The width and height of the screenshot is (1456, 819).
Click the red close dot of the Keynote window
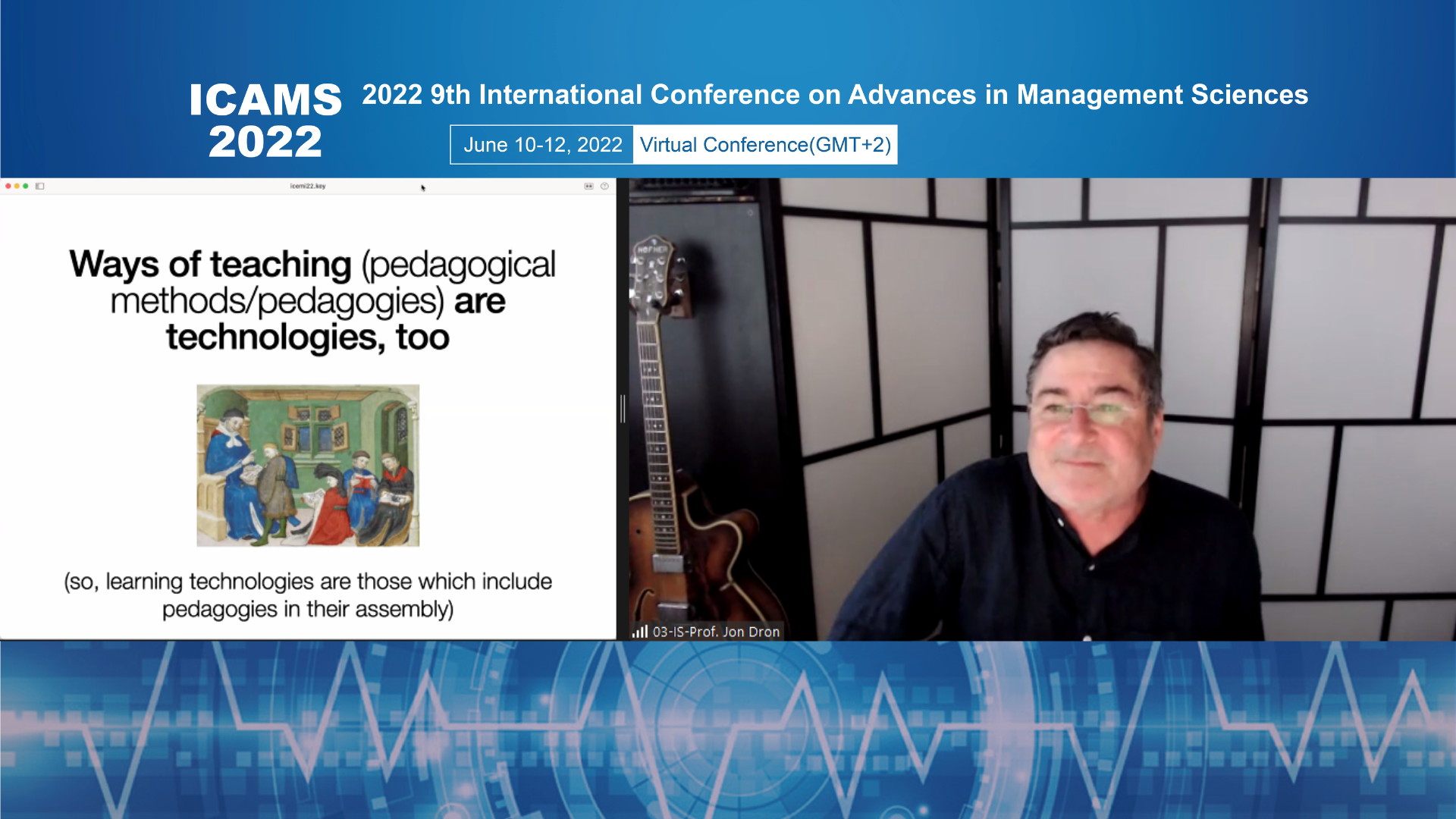[x=8, y=186]
